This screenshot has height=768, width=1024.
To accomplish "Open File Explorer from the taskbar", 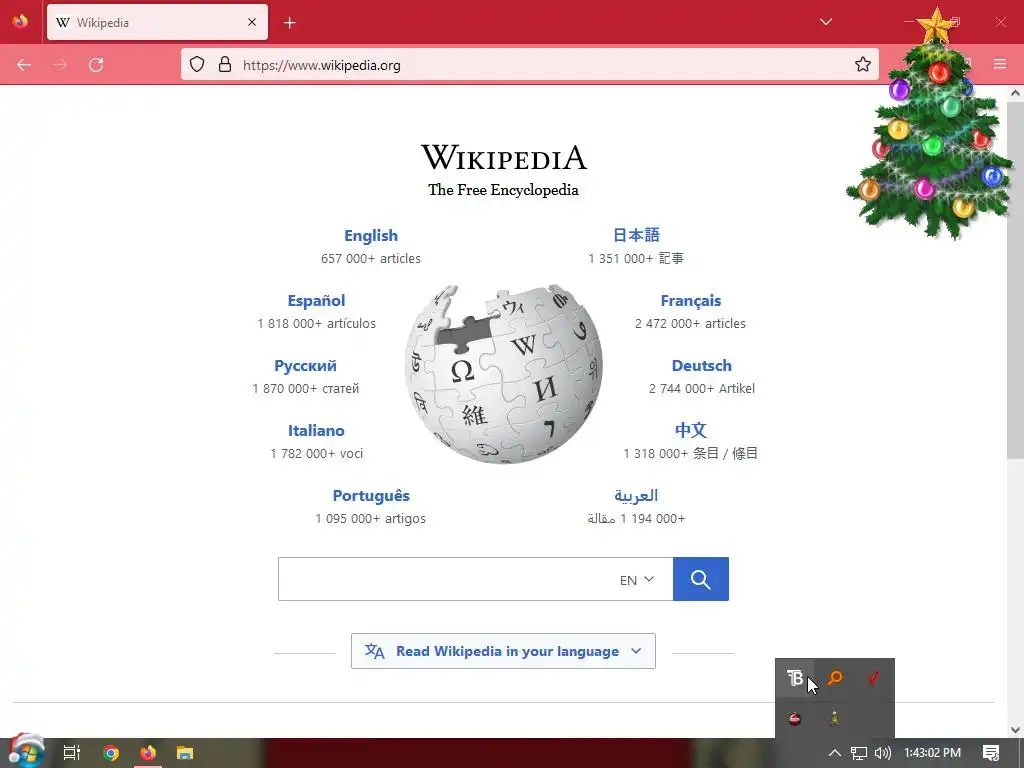I will 185,753.
